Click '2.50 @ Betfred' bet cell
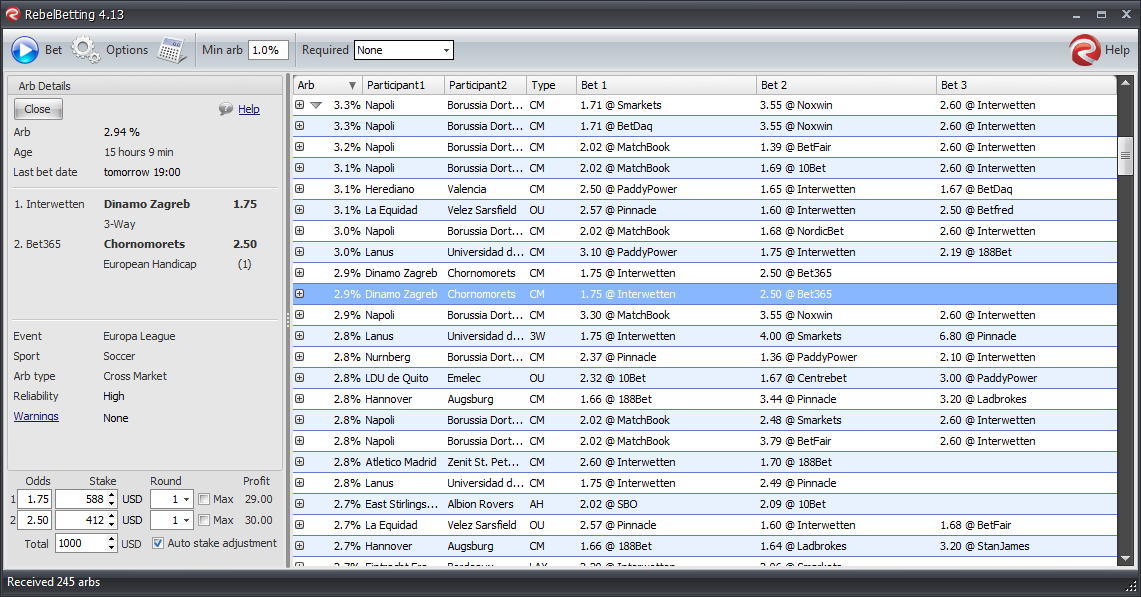Image resolution: width=1141 pixels, height=597 pixels. click(x=977, y=210)
